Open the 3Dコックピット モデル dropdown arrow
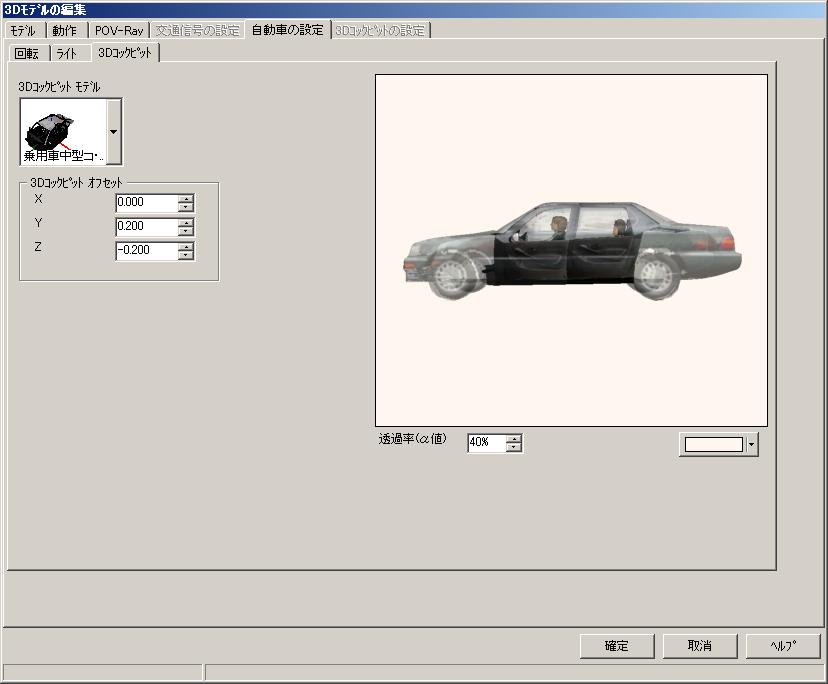 click(113, 131)
